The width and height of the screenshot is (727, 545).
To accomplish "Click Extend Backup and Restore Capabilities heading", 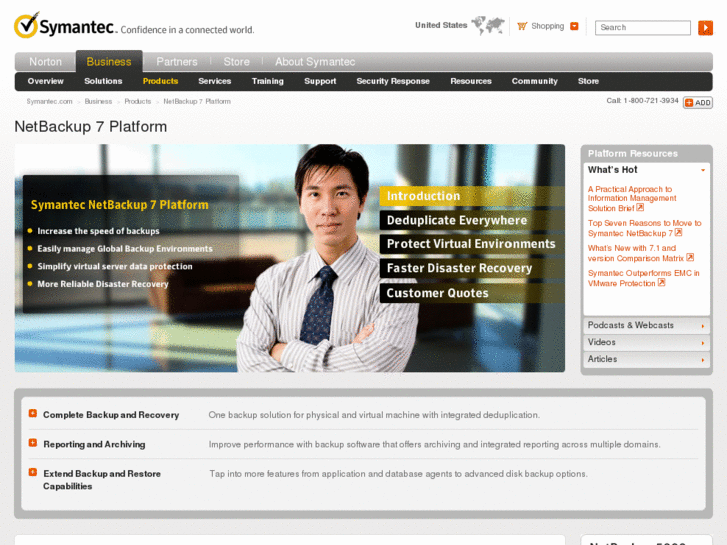I will point(102,480).
